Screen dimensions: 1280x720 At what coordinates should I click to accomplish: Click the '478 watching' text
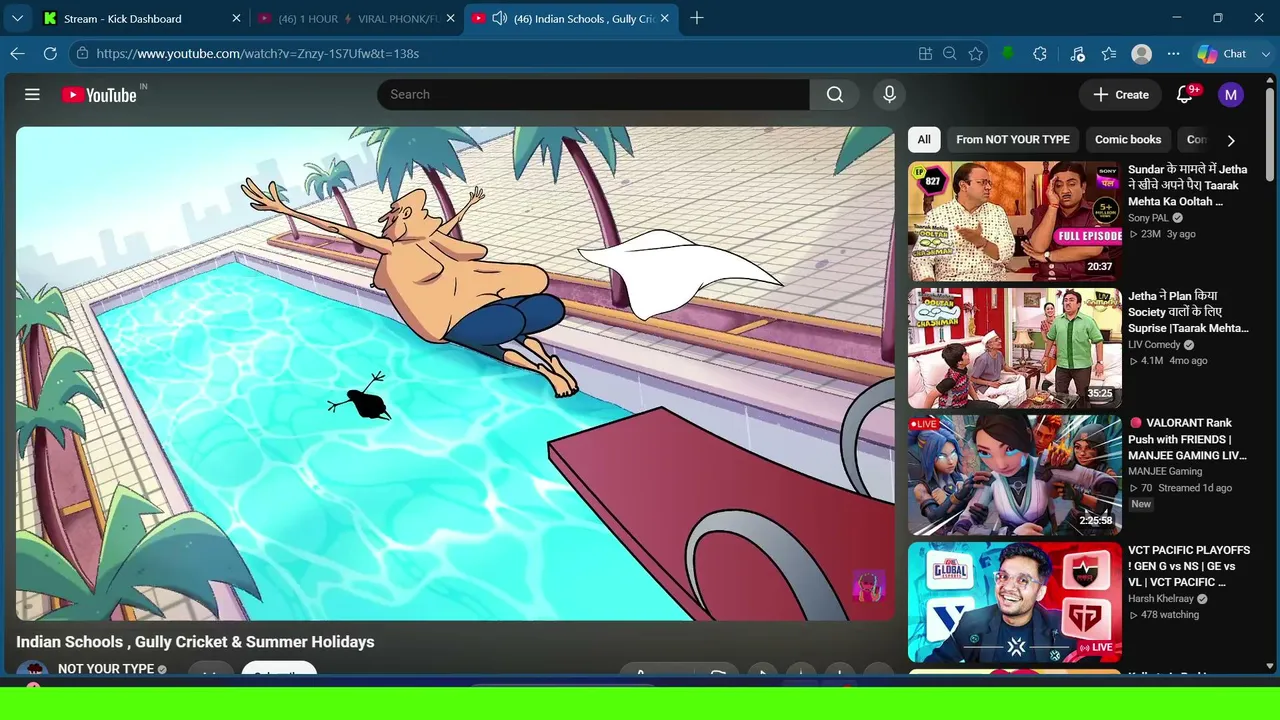1169,615
